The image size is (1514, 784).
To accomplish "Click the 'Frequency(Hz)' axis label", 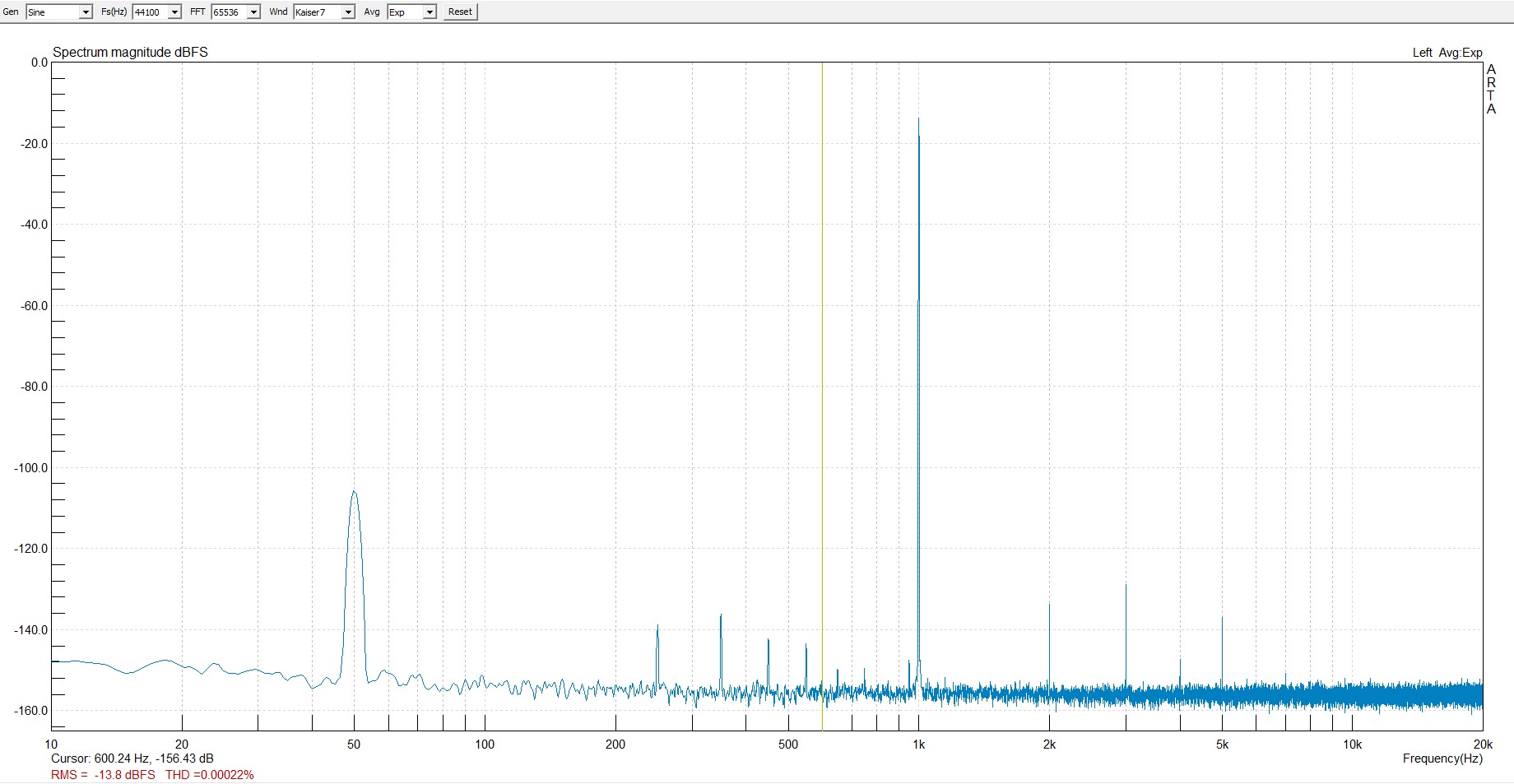I will point(1442,758).
